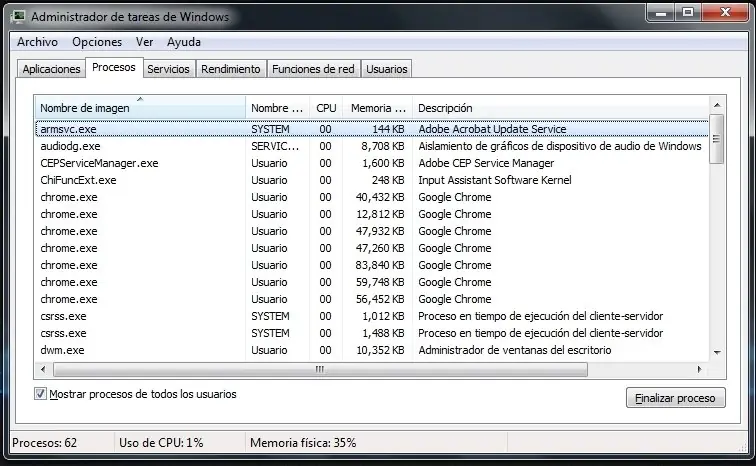Image resolution: width=756 pixels, height=466 pixels.
Task: Select chrome.exe using 56,452 KB
Action: [x=372, y=299]
